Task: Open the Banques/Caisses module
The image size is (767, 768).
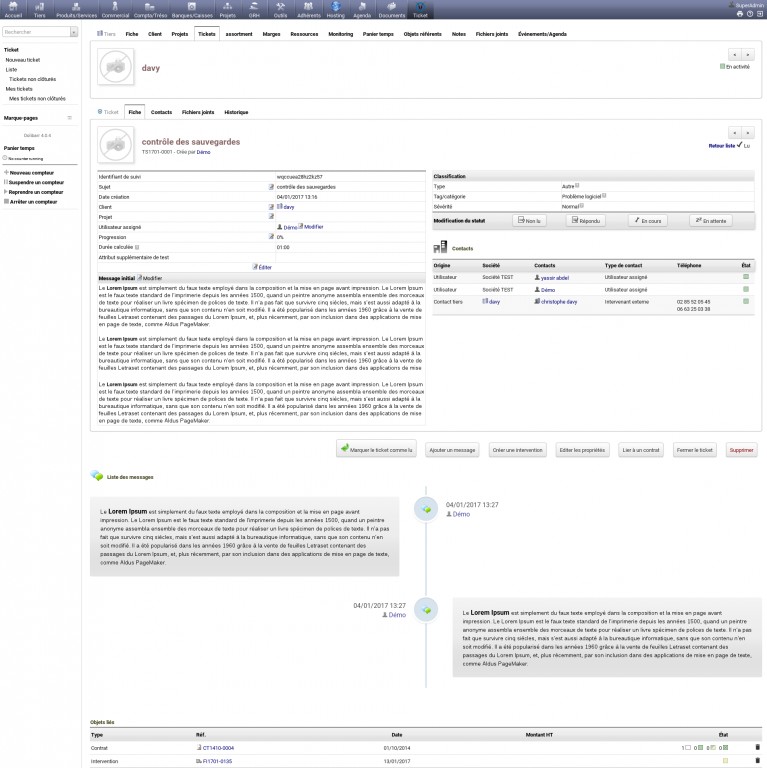Action: (192, 9)
